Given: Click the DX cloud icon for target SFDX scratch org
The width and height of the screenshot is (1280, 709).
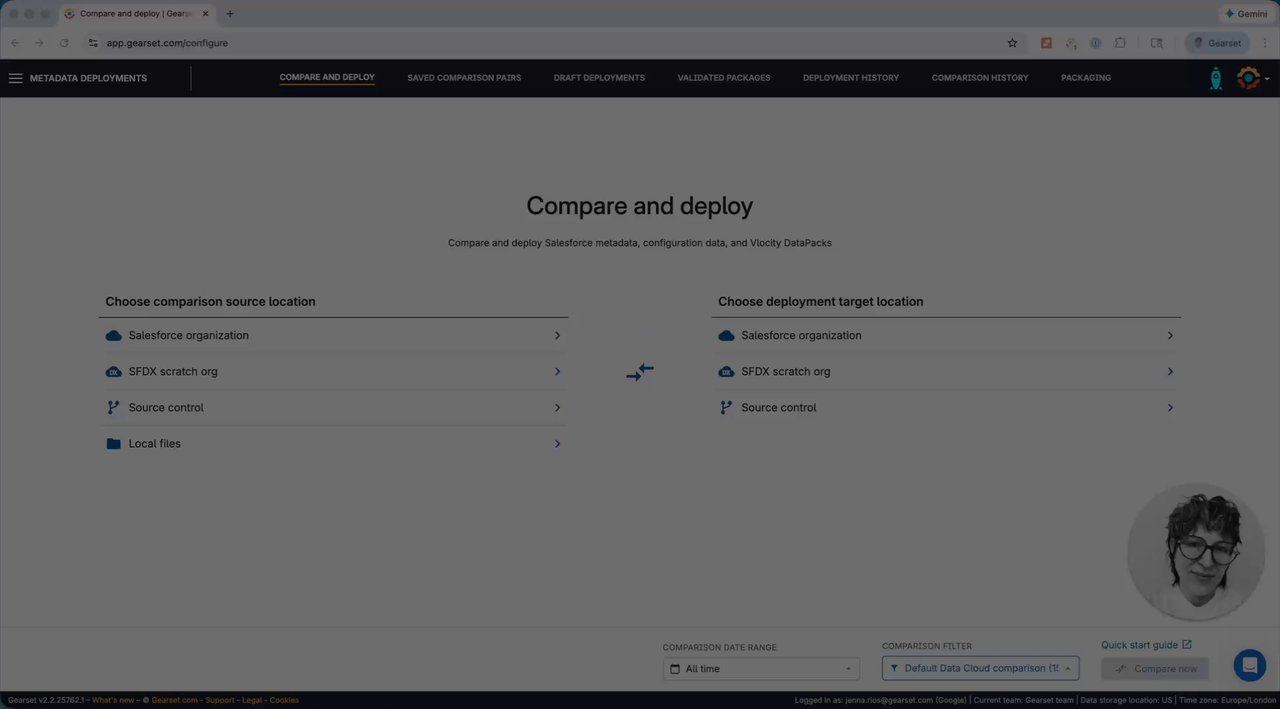Looking at the screenshot, I should tap(726, 372).
